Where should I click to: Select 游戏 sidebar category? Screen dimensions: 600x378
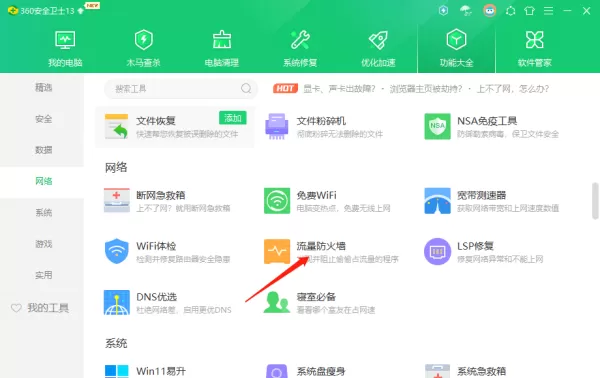point(43,244)
